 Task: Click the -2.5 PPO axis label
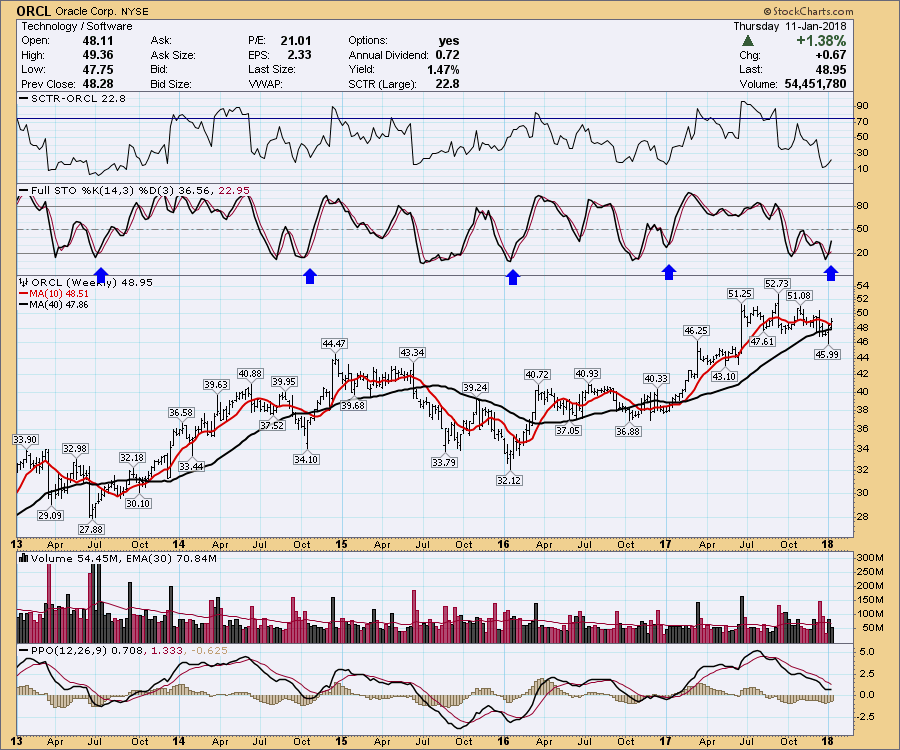tap(867, 717)
